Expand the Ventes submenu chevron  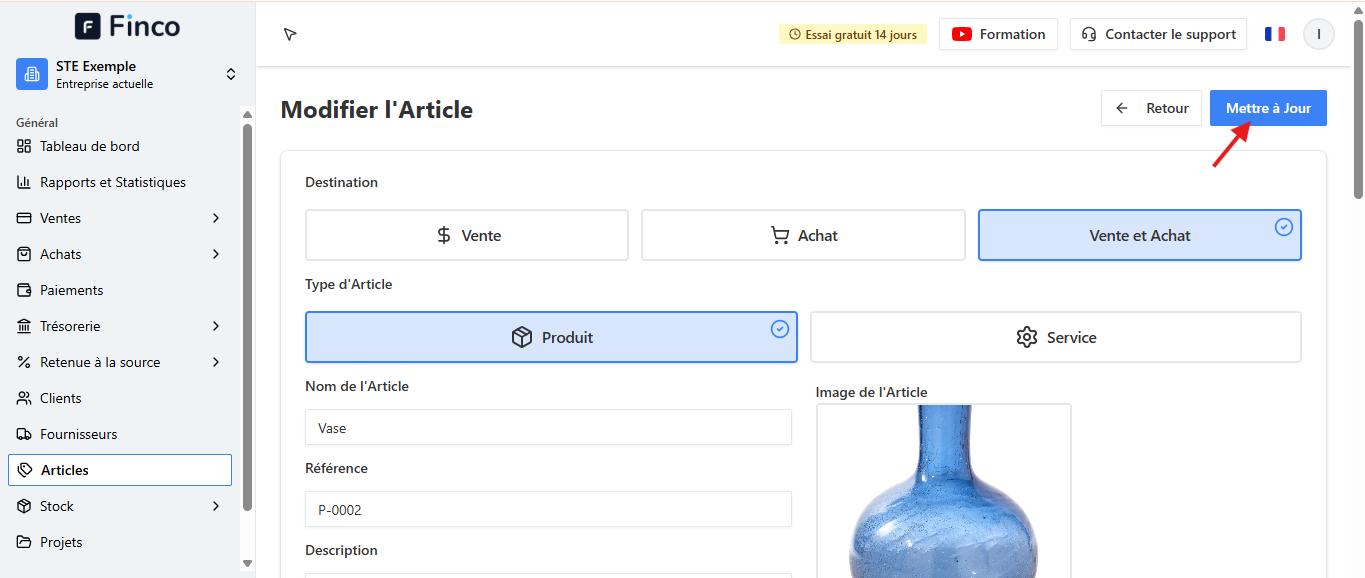pos(216,218)
